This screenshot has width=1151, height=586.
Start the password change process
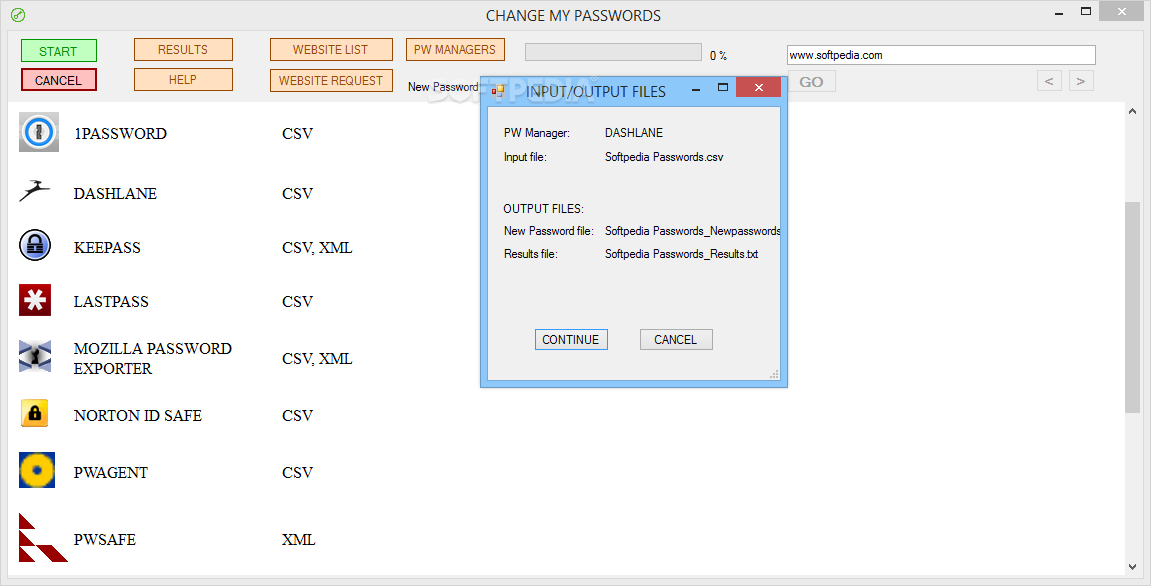[x=58, y=51]
